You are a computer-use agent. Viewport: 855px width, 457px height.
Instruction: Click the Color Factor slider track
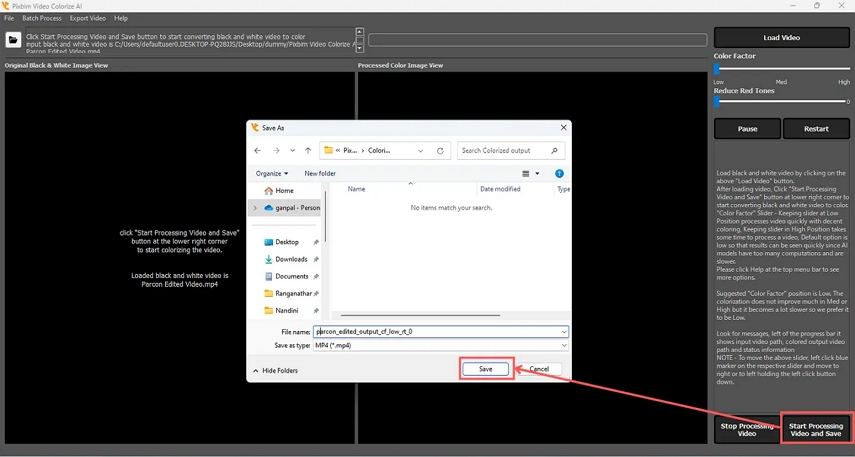click(781, 69)
